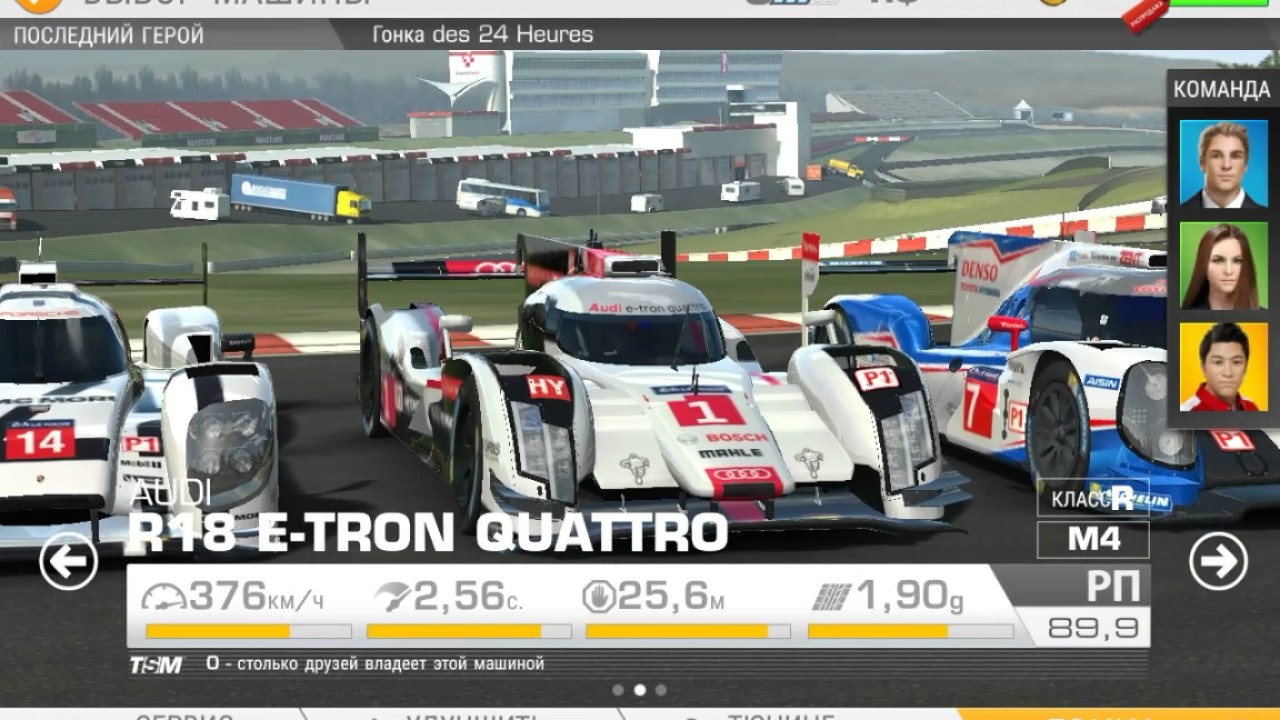Click the РП performance rating label
1280x720 pixels.
(x=1113, y=587)
